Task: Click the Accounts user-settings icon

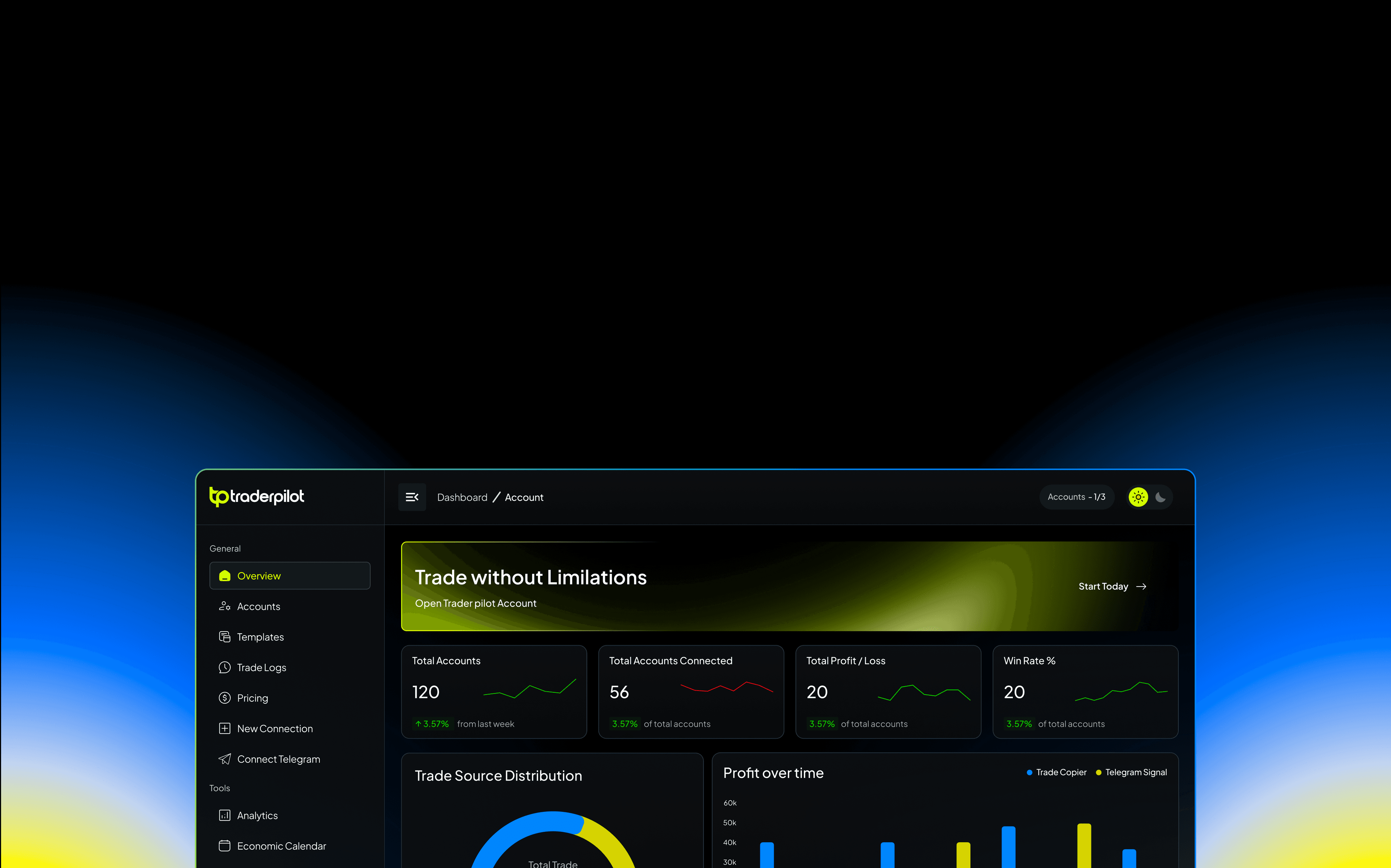Action: [x=225, y=606]
